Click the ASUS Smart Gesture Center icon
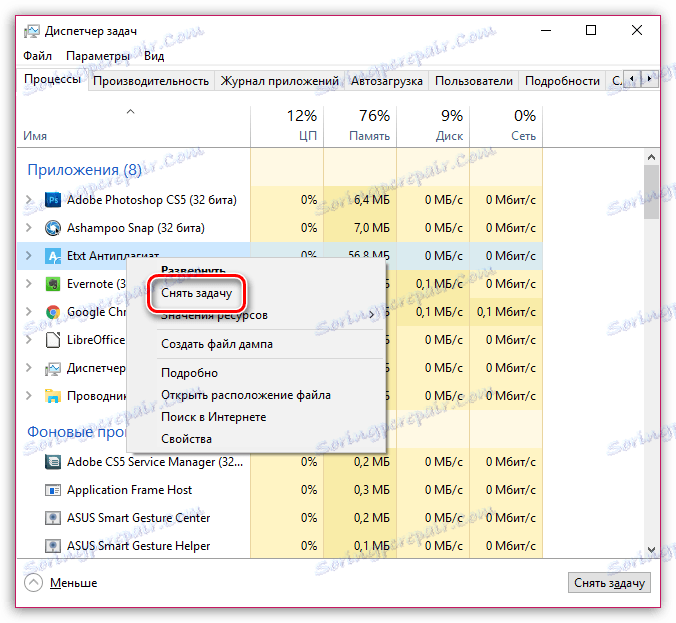Viewport: 676px width, 623px height. pyautogui.click(x=53, y=518)
